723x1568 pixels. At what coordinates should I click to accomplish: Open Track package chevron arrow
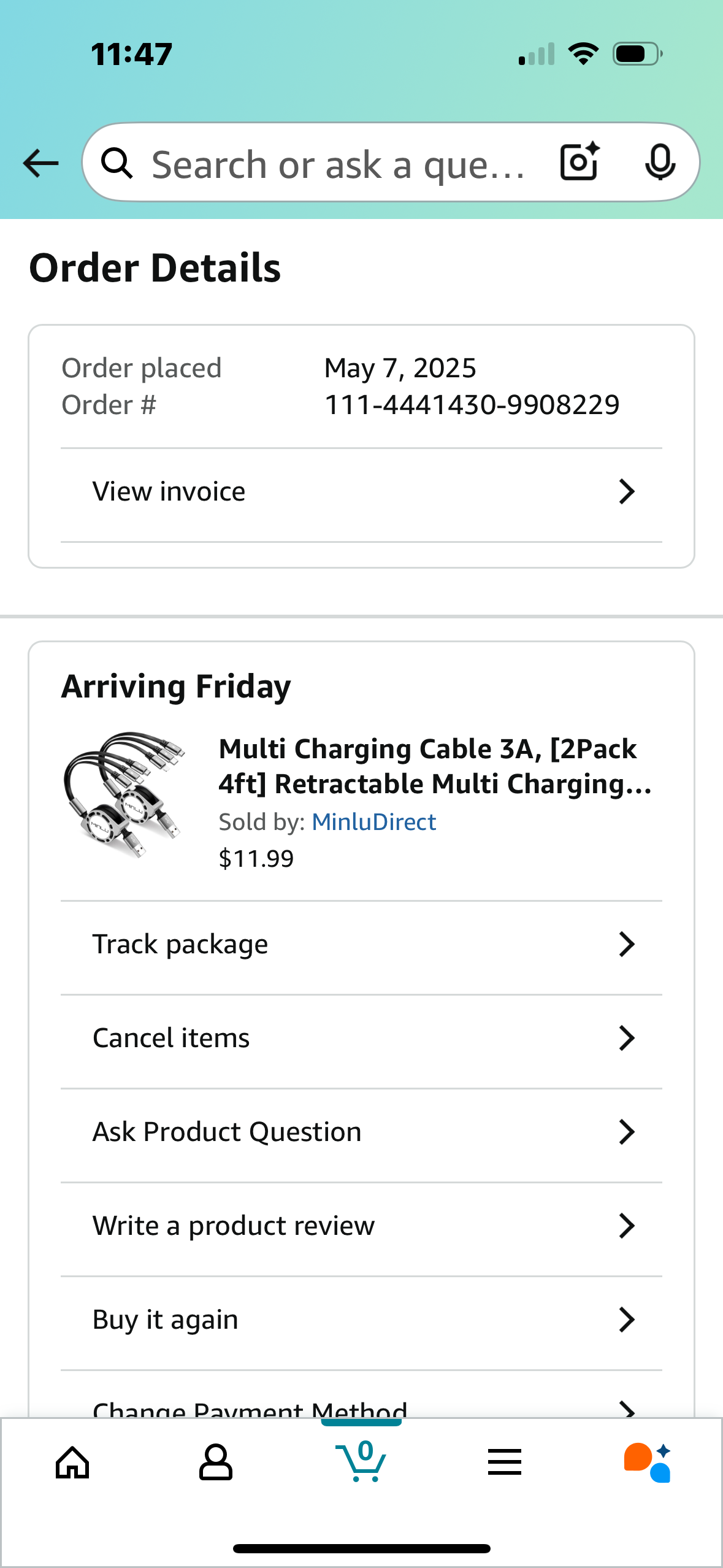pos(626,944)
